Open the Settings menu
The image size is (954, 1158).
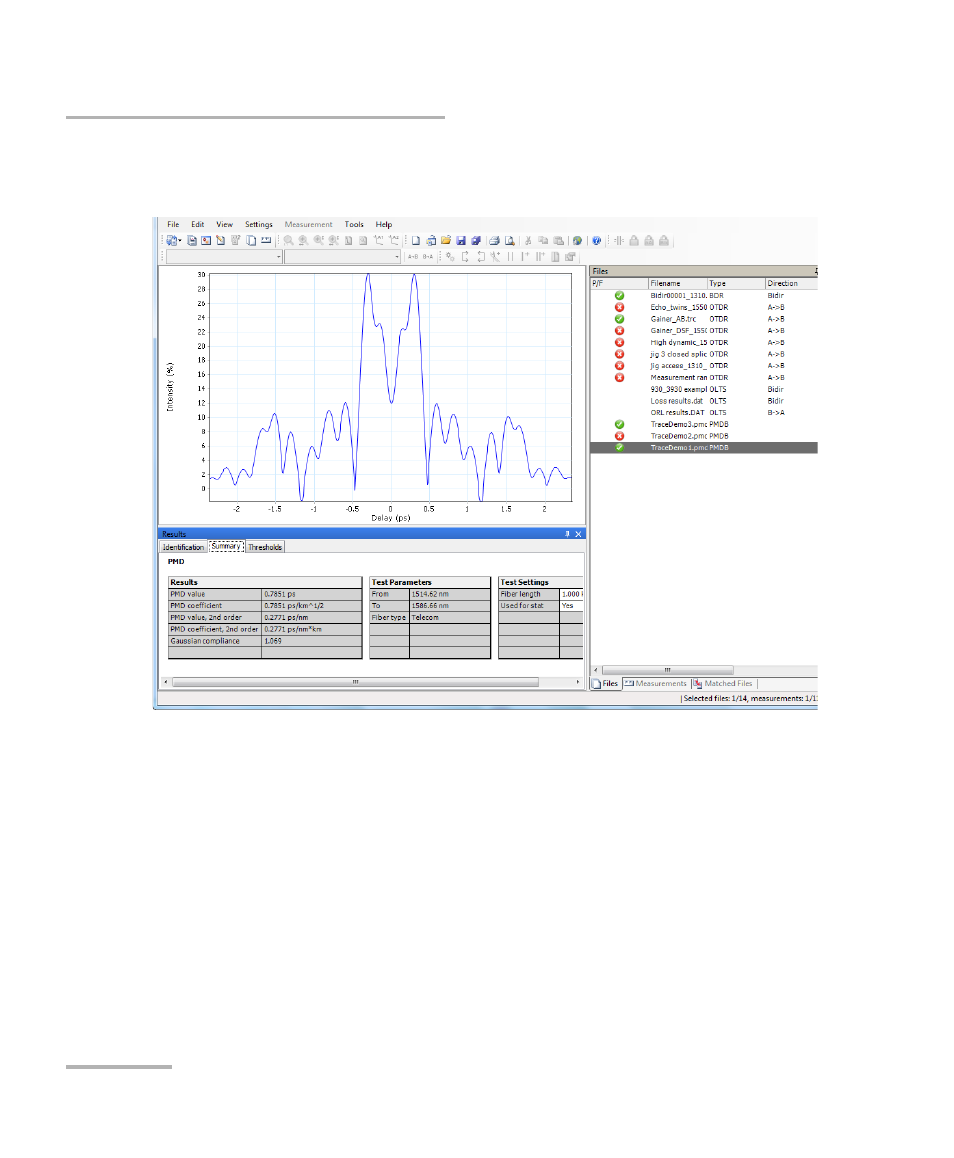coord(258,225)
